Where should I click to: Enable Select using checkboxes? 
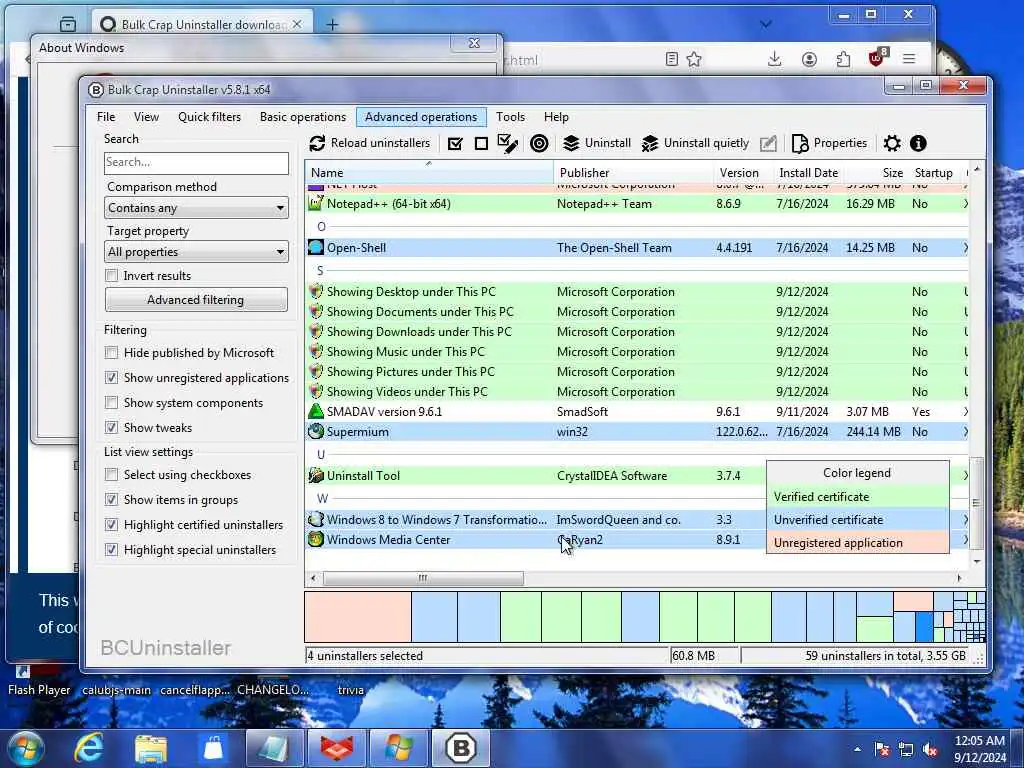click(x=112, y=474)
